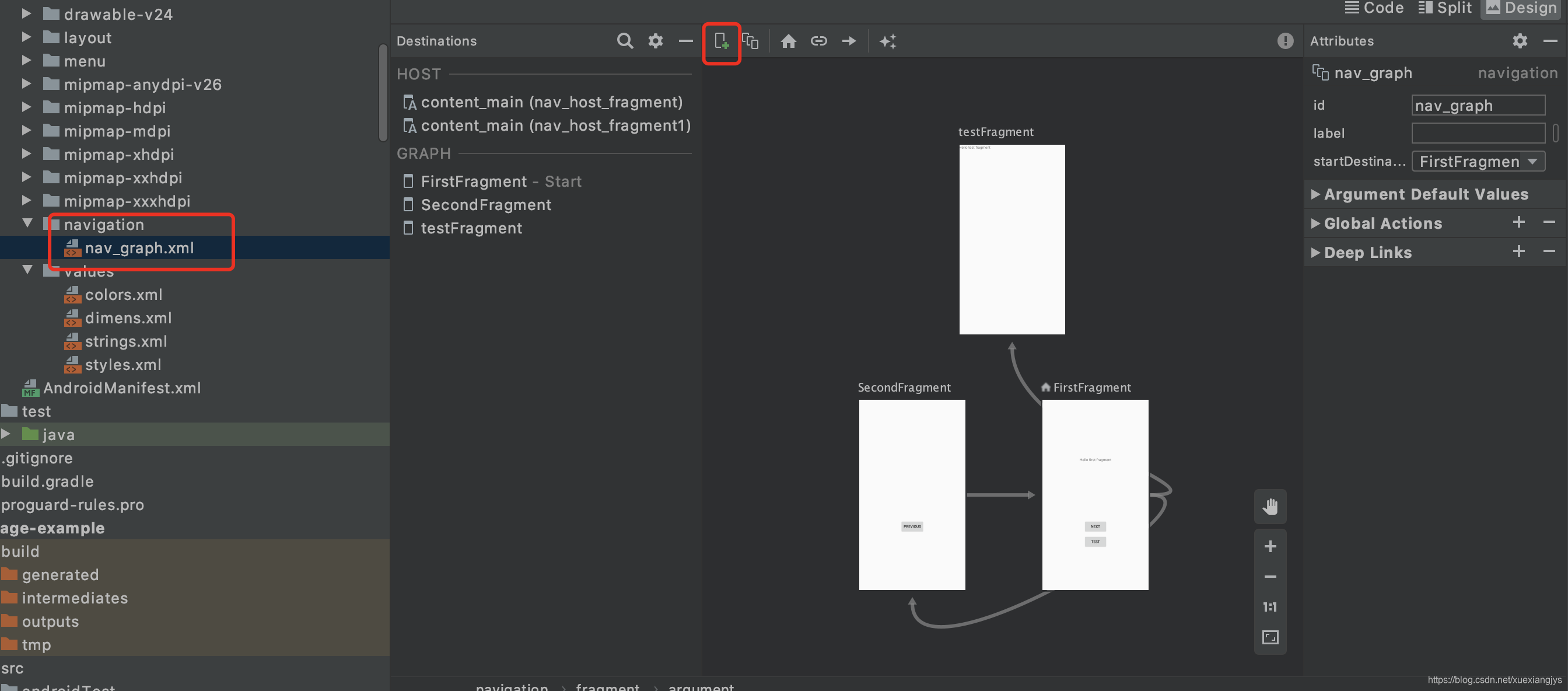This screenshot has height=691, width=1568.
Task: Select .gitignore file
Action: 37,458
